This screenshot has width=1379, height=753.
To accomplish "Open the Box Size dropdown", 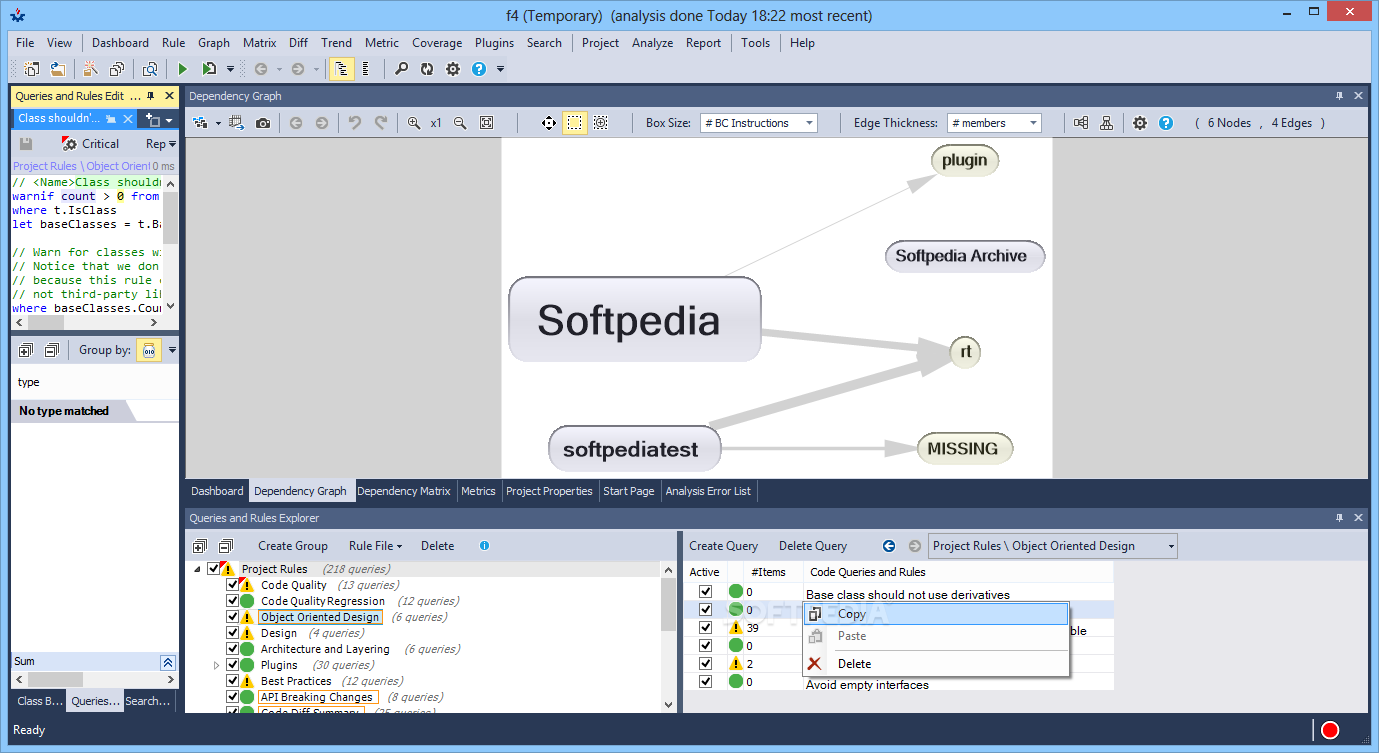I will point(759,123).
